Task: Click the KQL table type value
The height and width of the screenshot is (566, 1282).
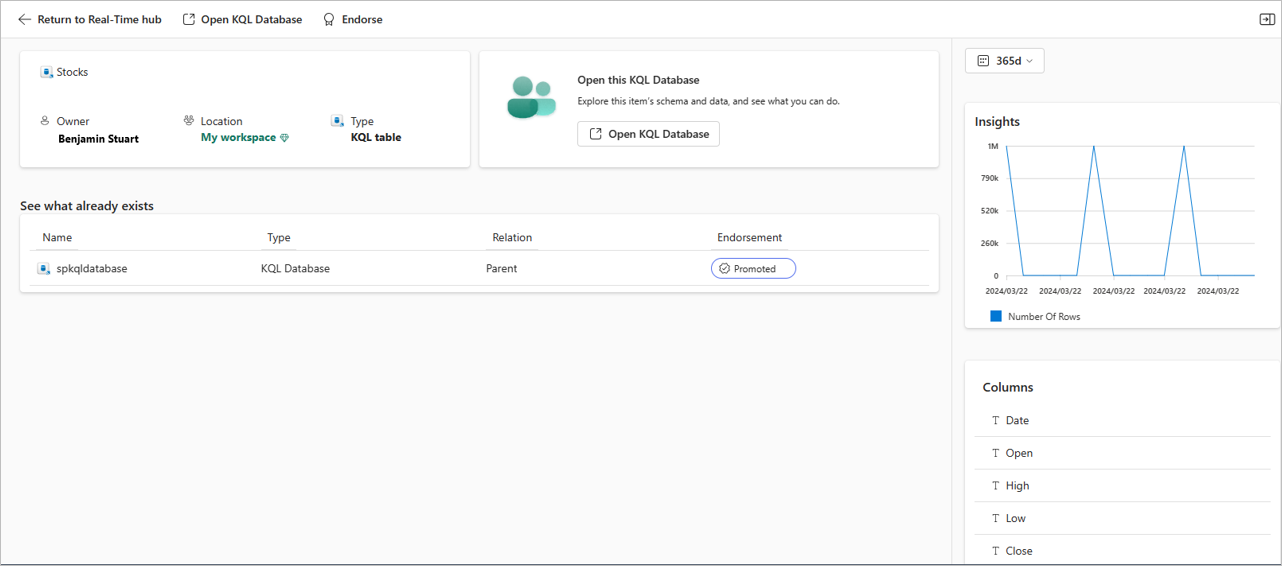Action: 376,138
